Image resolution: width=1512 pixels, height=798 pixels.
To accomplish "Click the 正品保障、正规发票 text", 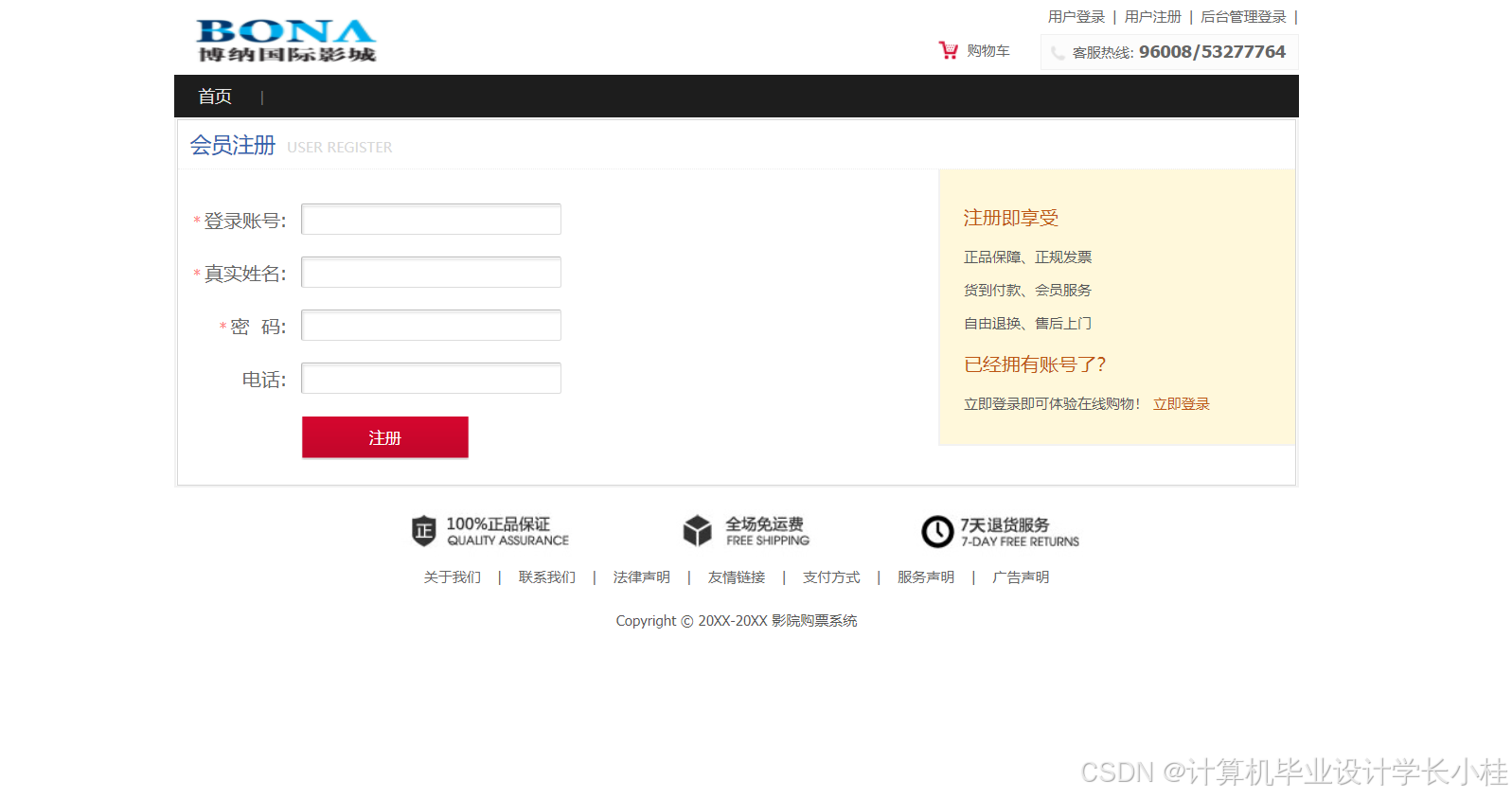I will coord(1027,257).
